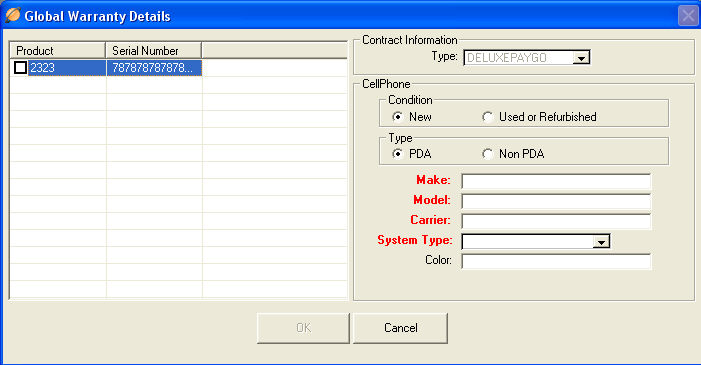Close the Global Warranty Details window
This screenshot has width=701, height=365.
point(688,16)
